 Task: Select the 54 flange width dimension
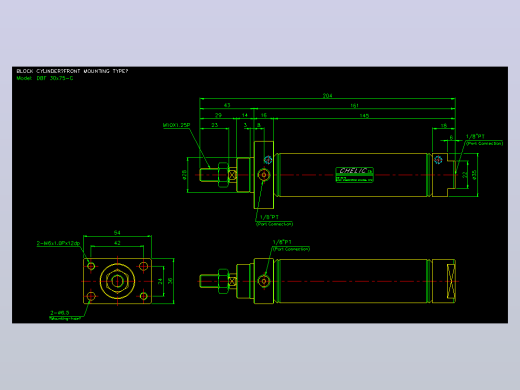(x=117, y=233)
